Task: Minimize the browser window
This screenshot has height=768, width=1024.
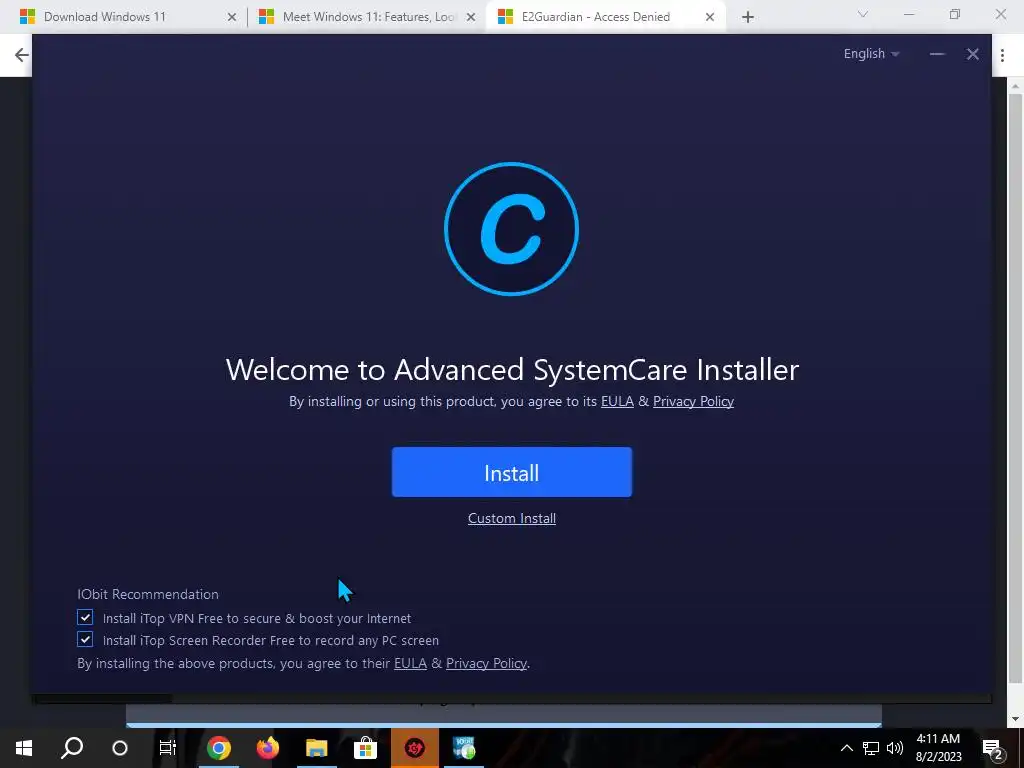Action: 909,14
